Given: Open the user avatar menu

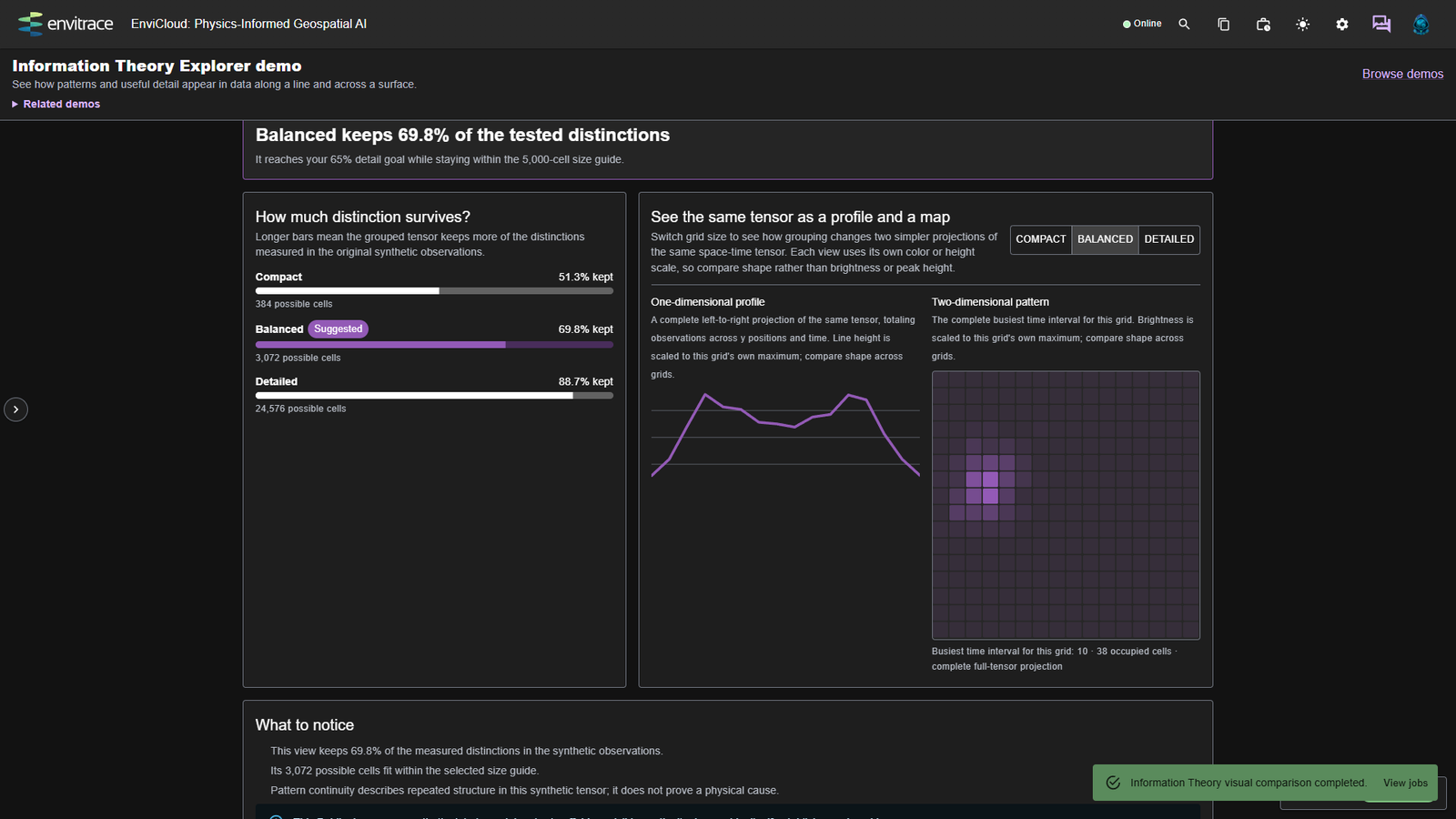Looking at the screenshot, I should (x=1421, y=25).
